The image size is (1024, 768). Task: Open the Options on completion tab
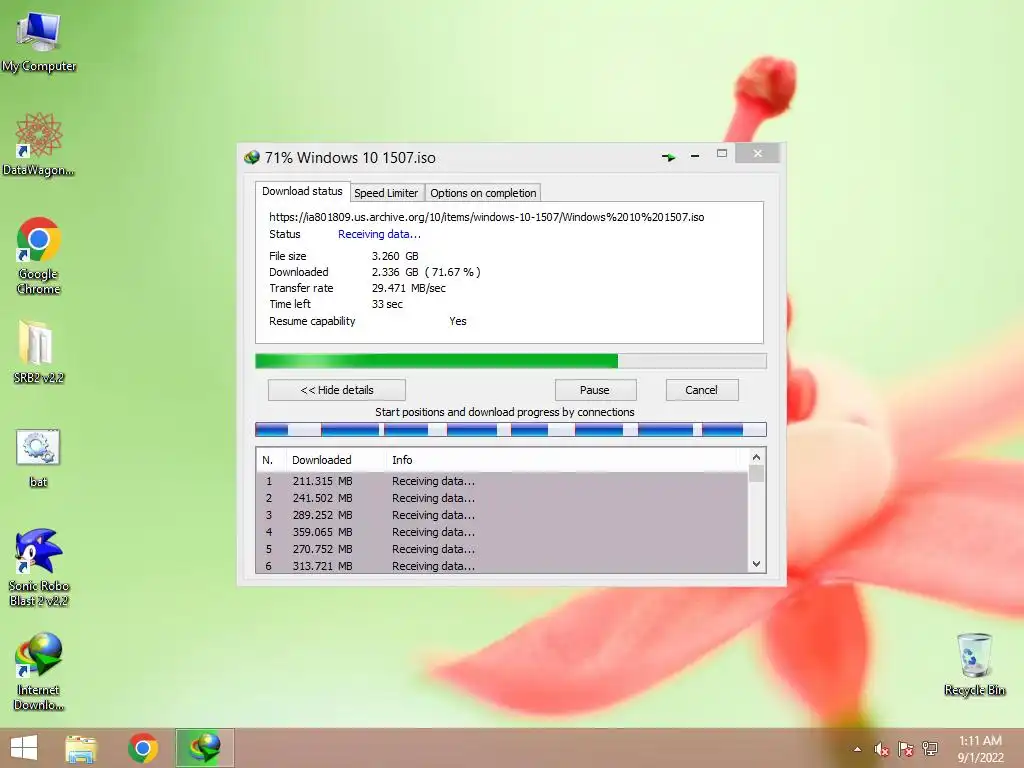coord(483,193)
